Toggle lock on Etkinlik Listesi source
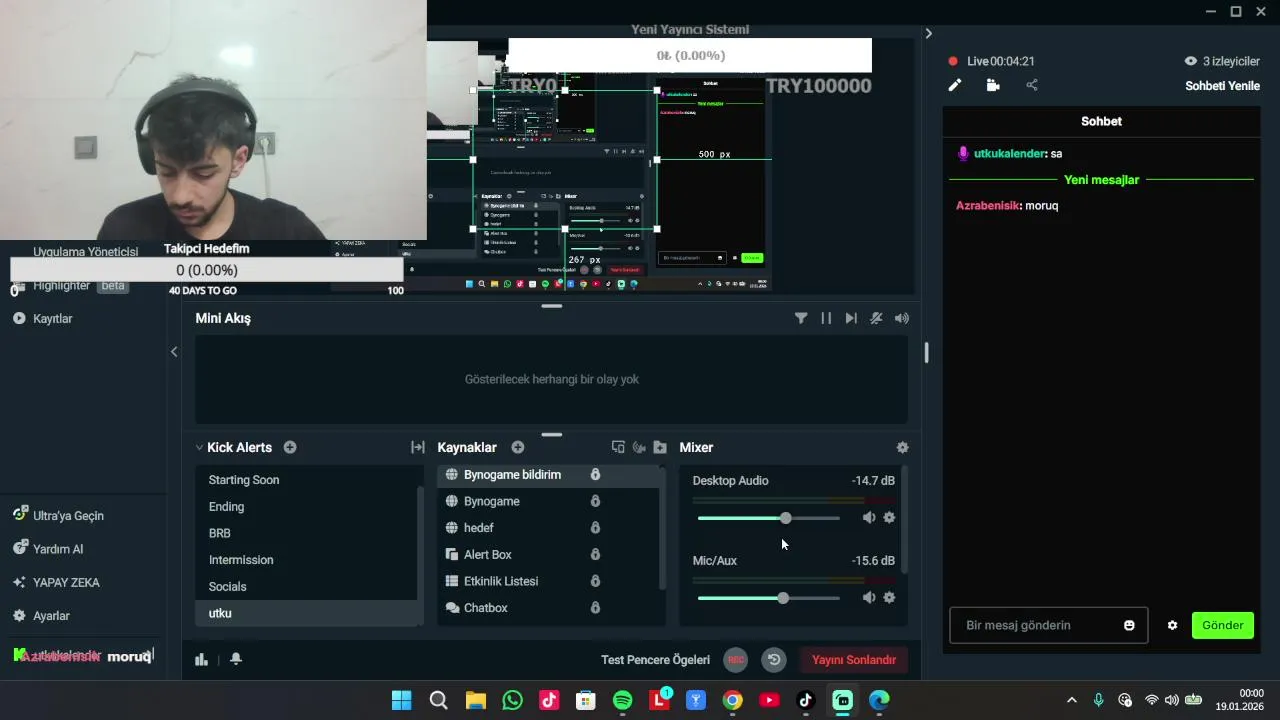 (595, 581)
